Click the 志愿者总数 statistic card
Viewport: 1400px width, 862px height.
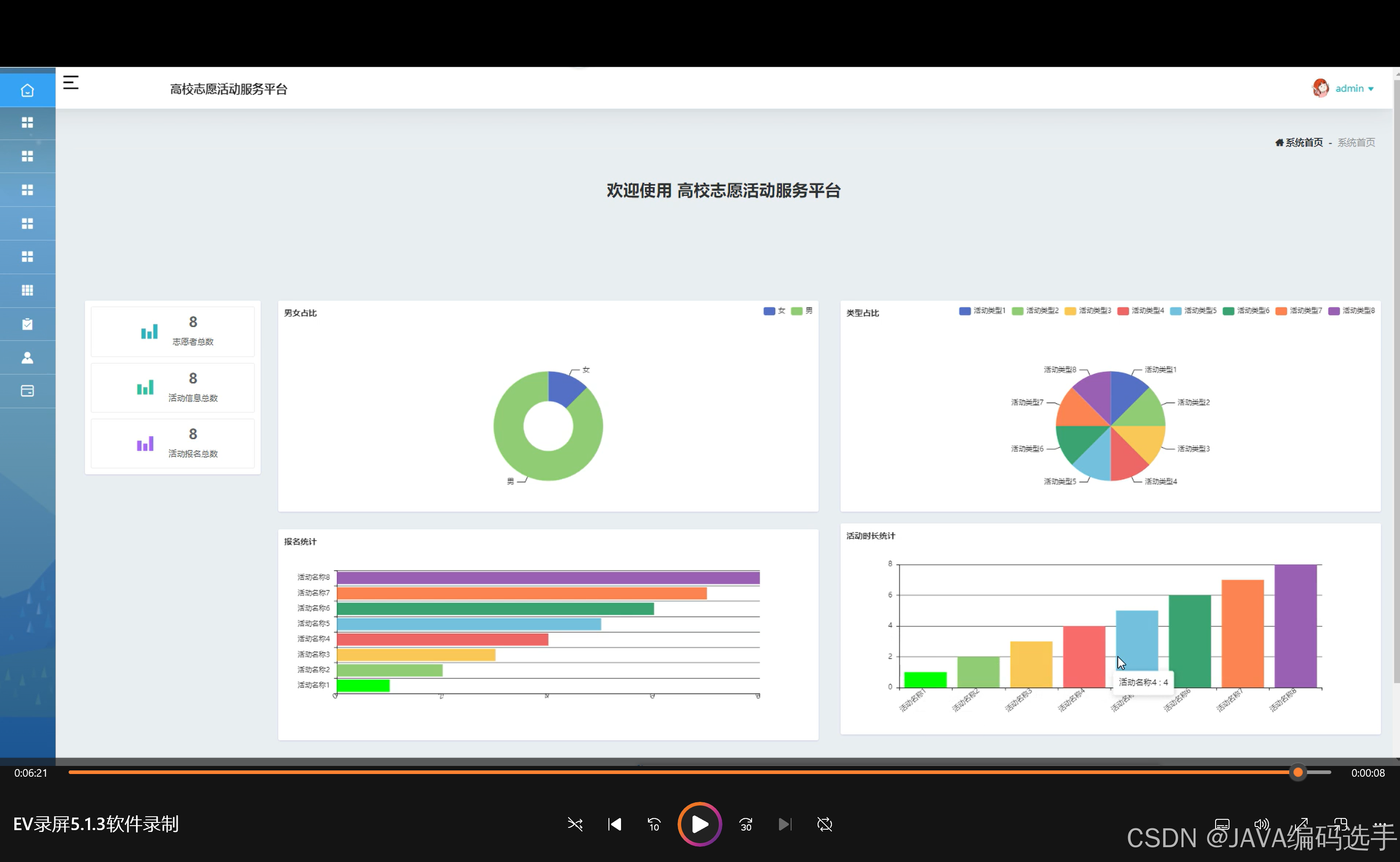click(x=173, y=331)
